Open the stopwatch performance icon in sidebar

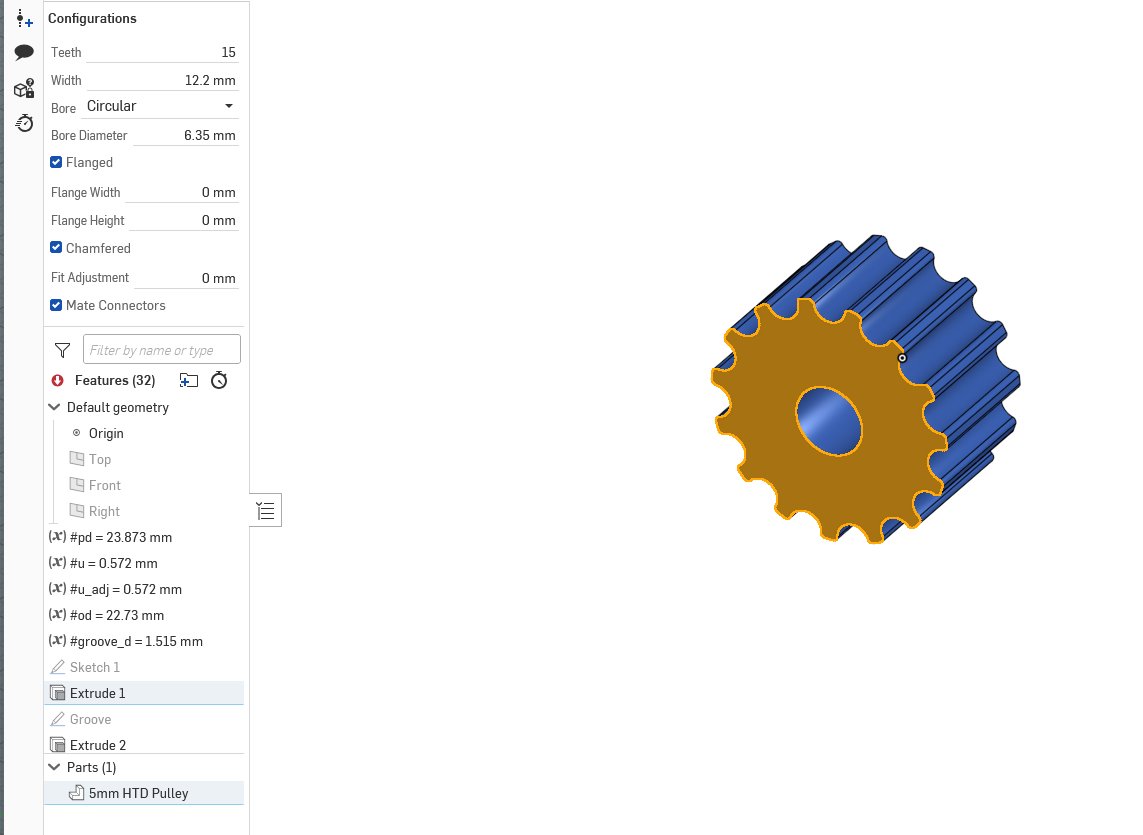point(24,123)
